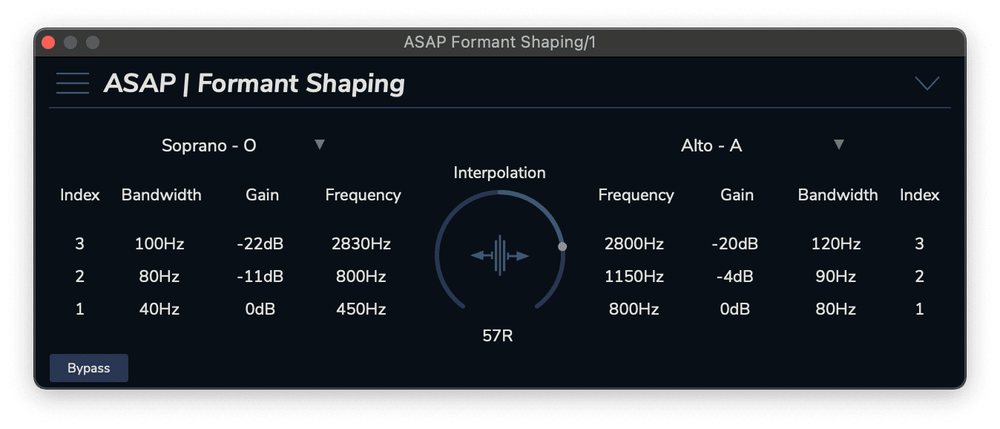Click the Soprano -22dB gain value

262,243
